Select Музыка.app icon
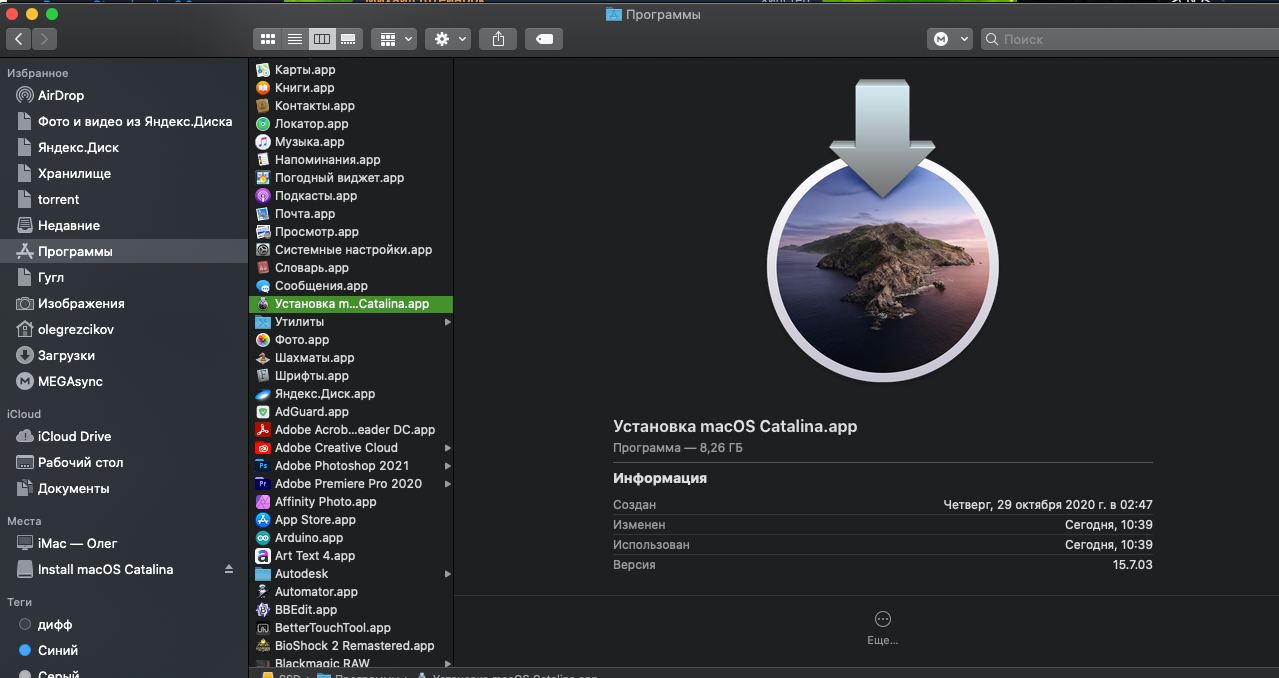This screenshot has height=678, width=1279. 263,142
